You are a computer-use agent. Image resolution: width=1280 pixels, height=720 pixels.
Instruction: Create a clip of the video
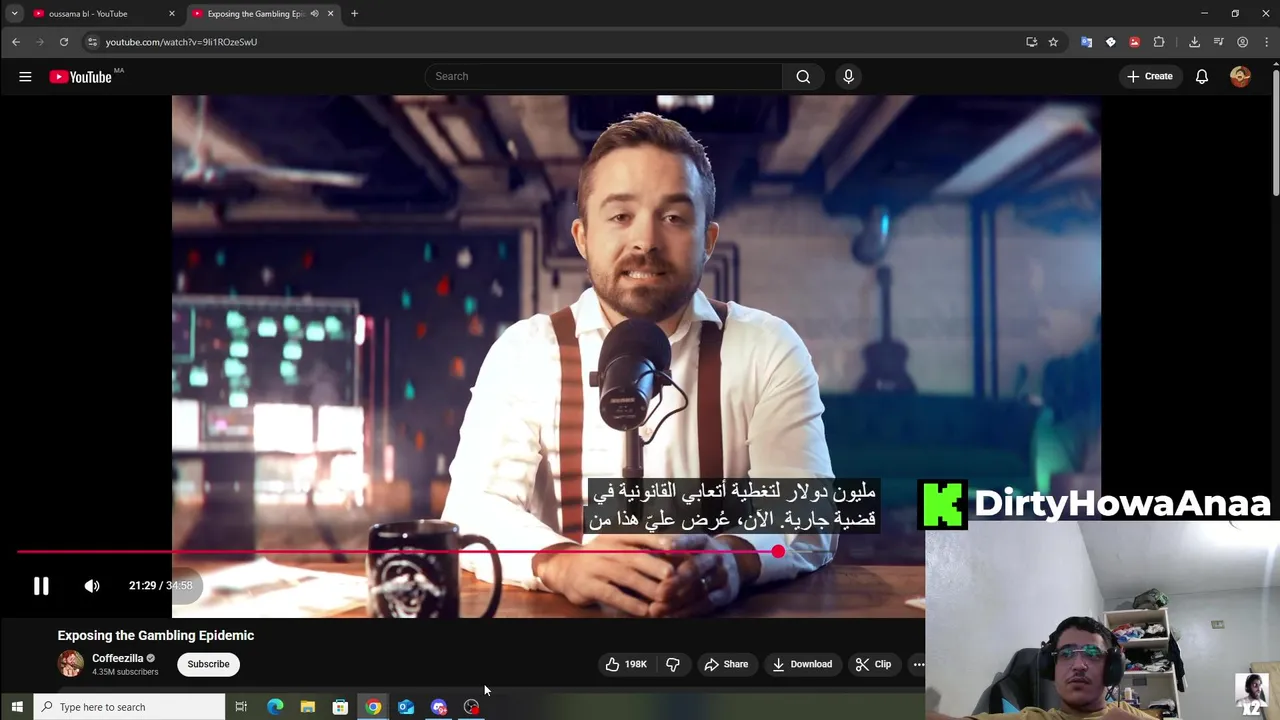tap(873, 664)
